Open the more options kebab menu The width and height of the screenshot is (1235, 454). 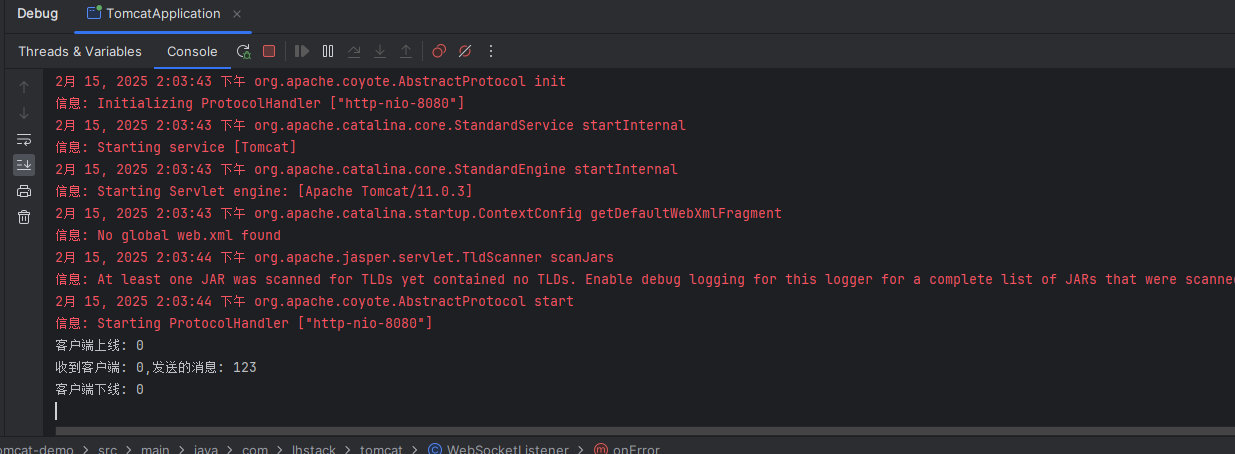(x=491, y=51)
